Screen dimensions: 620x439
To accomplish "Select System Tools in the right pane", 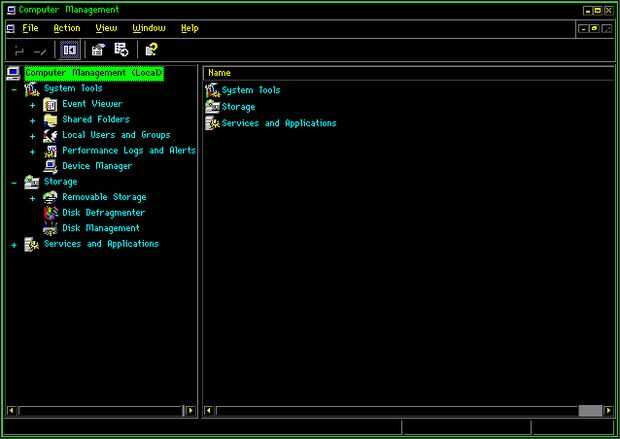I will tap(251, 91).
